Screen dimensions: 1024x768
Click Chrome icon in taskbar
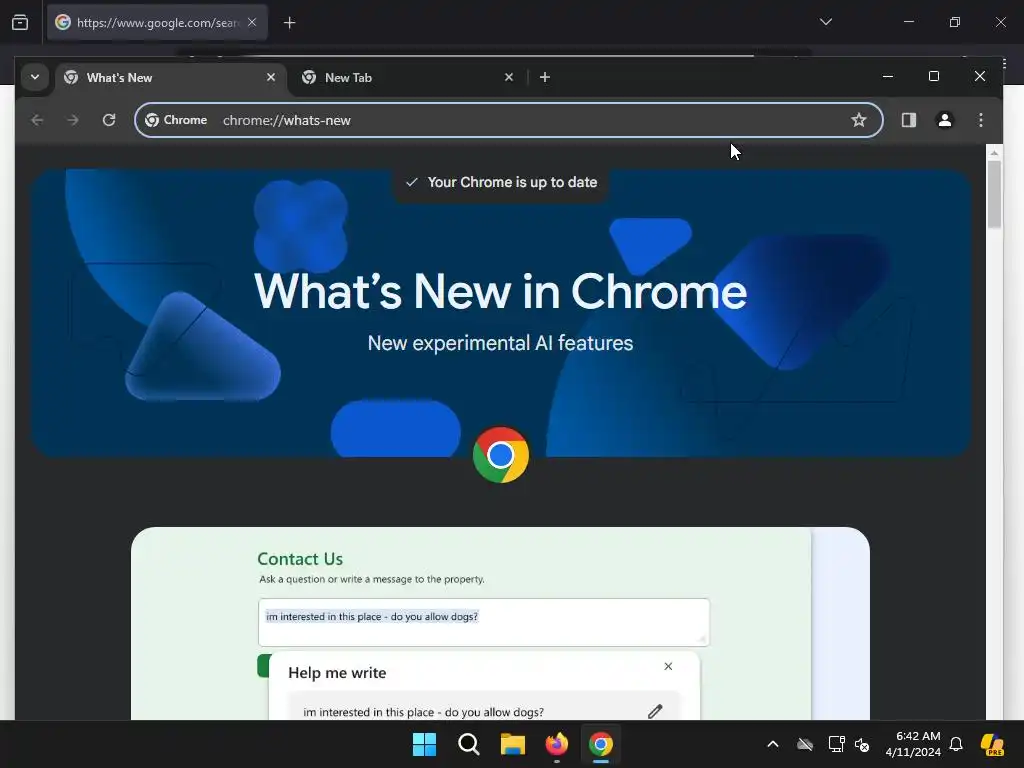[x=601, y=744]
